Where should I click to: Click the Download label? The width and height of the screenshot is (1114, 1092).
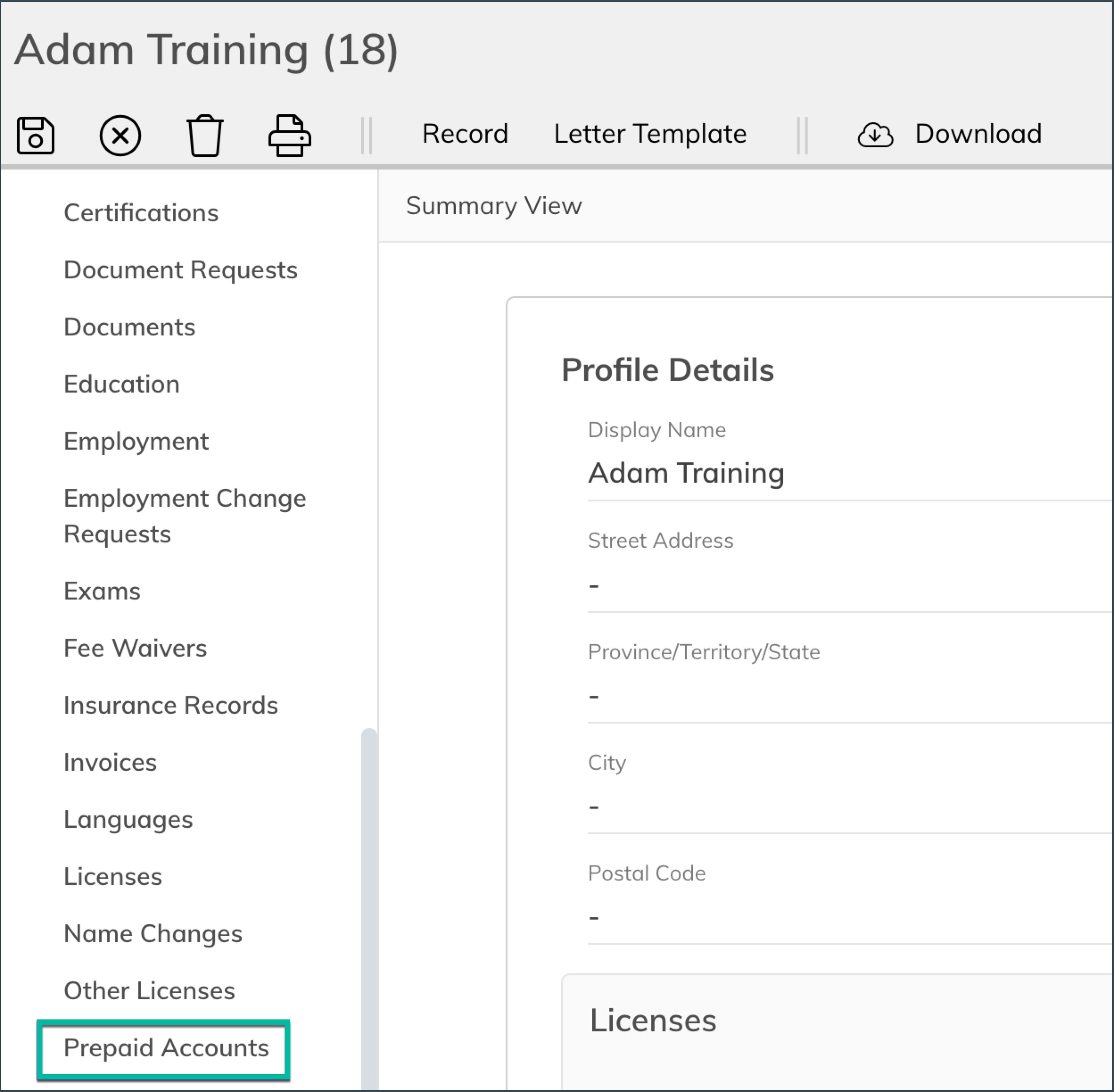[x=978, y=134]
